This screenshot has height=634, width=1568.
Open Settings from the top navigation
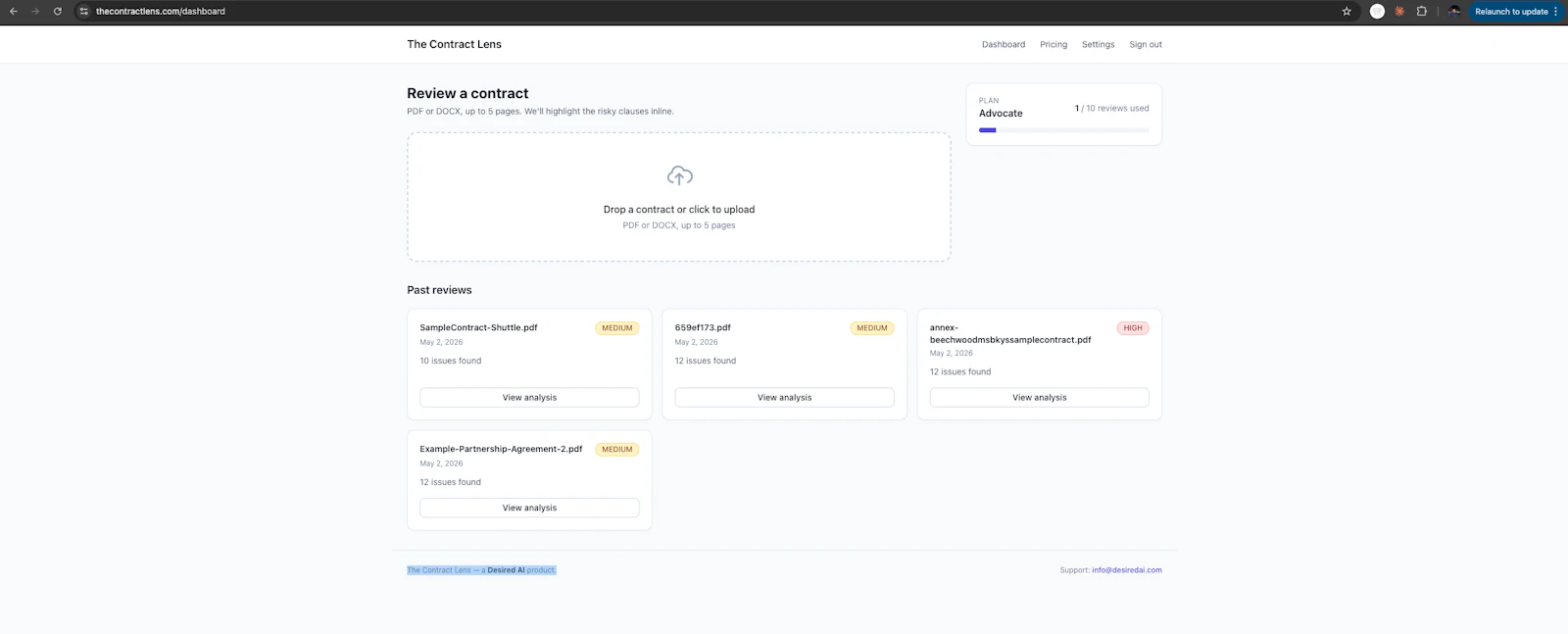[1098, 44]
